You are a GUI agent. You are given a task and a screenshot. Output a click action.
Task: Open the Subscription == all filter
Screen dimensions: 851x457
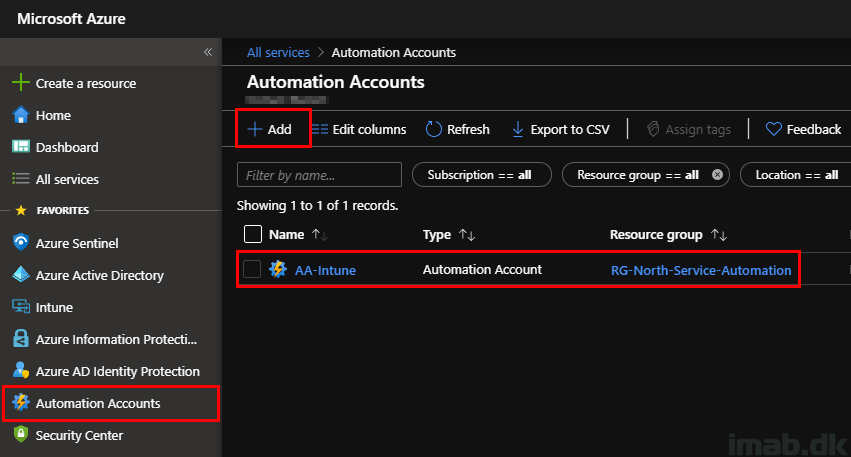point(482,175)
